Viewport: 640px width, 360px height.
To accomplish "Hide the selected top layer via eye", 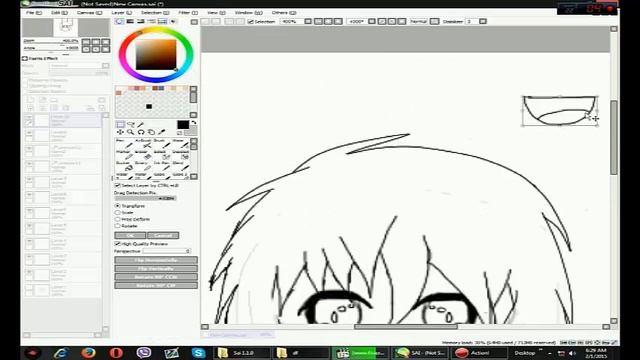I will point(29,117).
